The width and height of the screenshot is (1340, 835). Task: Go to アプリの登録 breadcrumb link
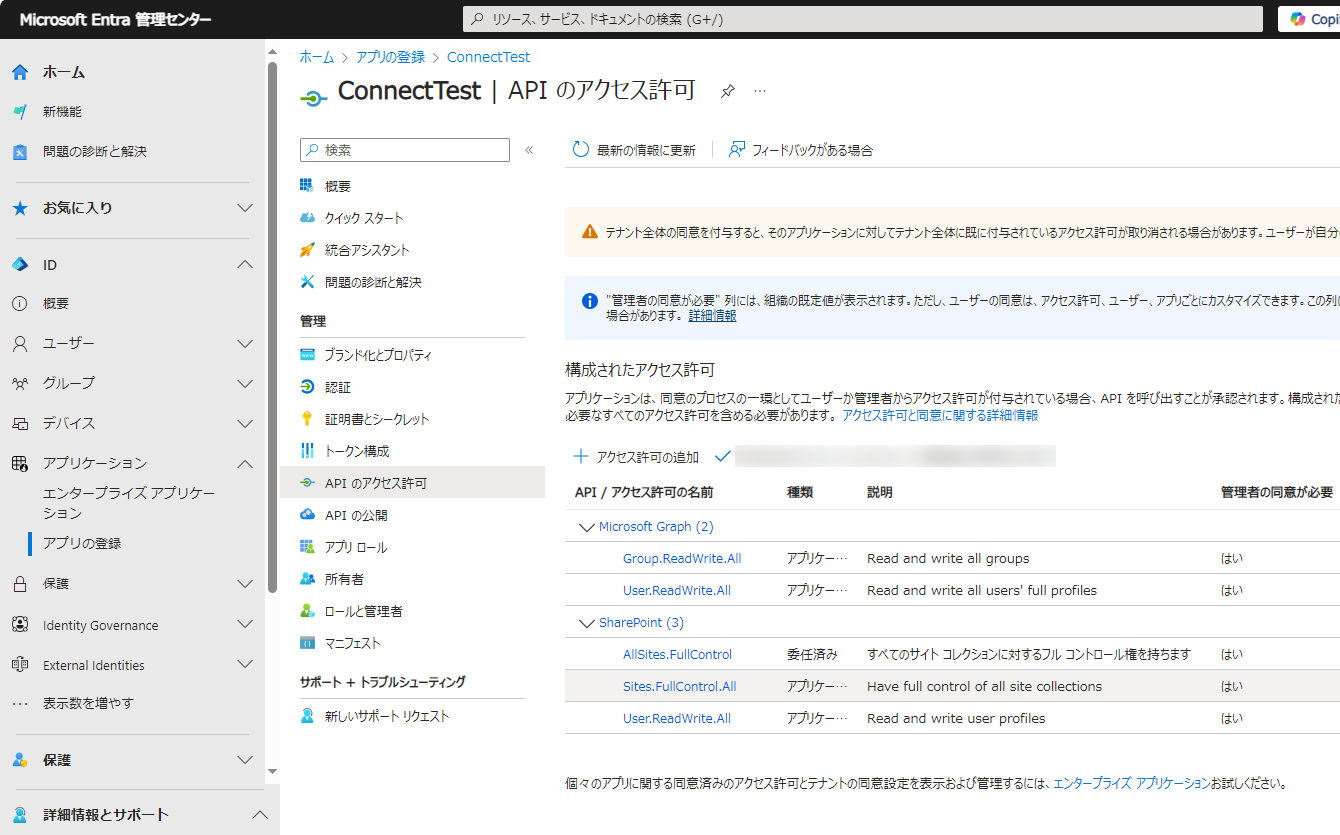click(x=390, y=57)
